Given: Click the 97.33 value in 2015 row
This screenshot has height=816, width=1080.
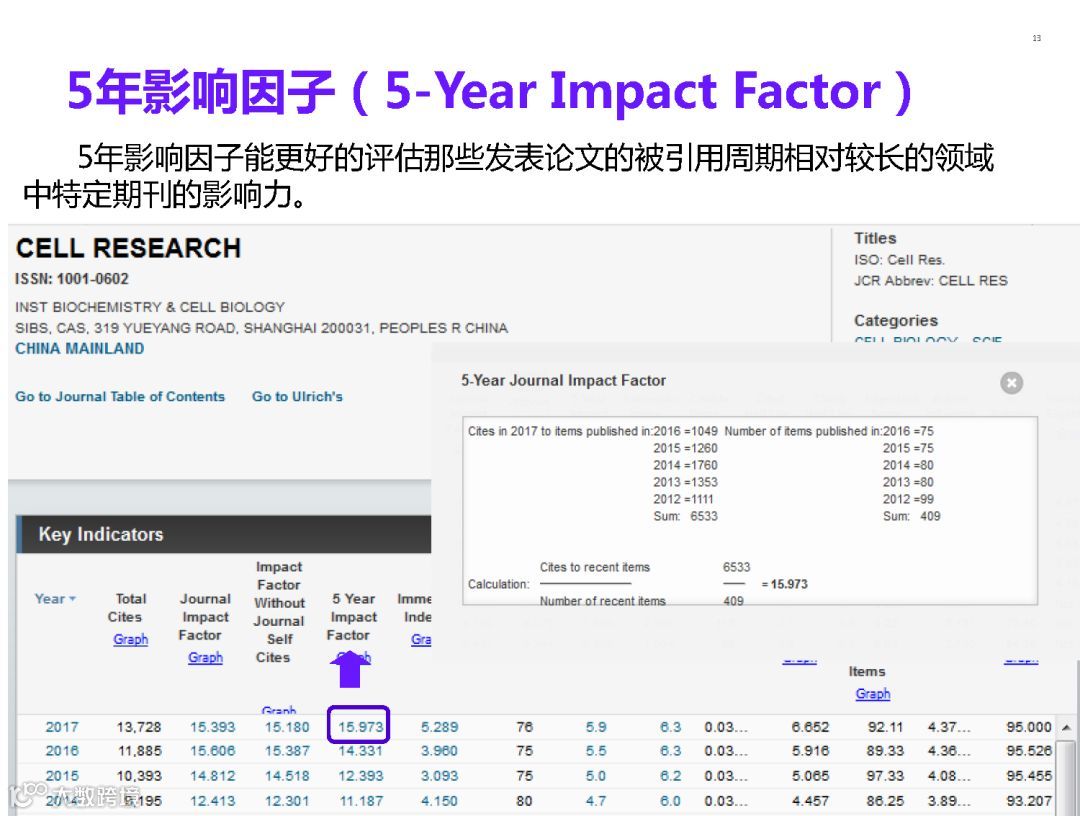Looking at the screenshot, I should point(884,775).
